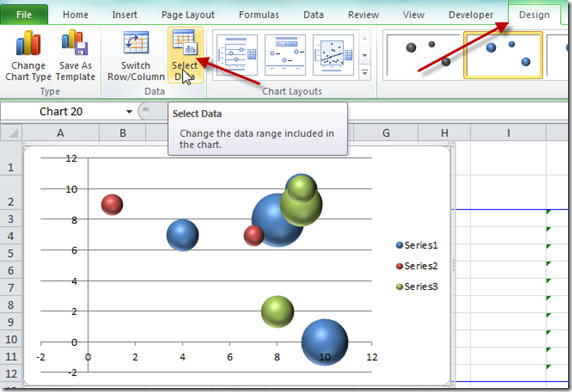572x392 pixels.
Task: Click the Series3 legend entry
Action: coord(417,287)
